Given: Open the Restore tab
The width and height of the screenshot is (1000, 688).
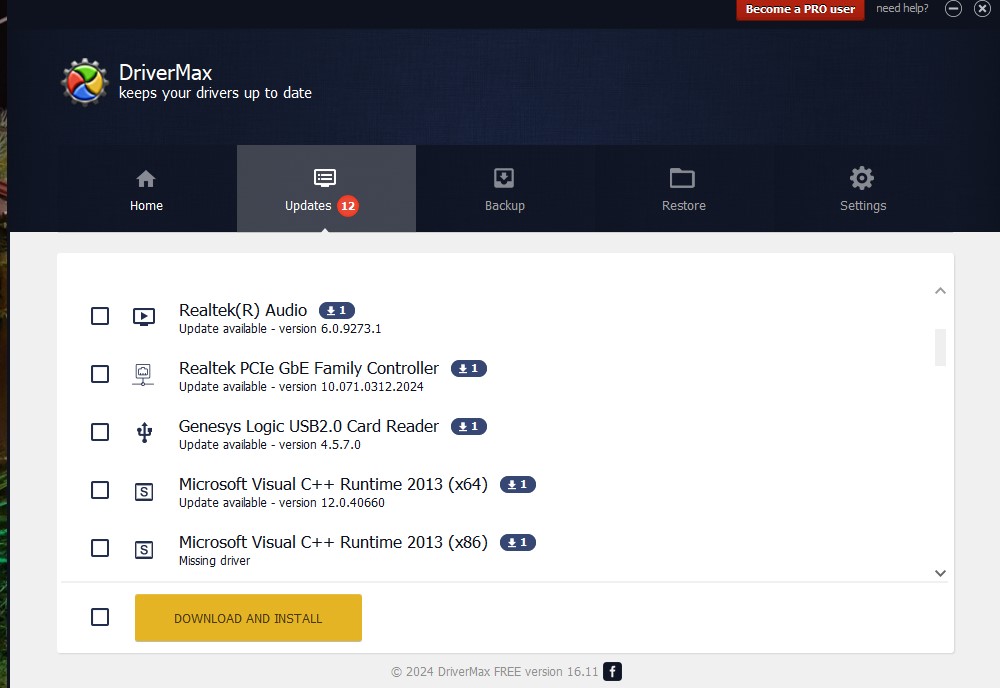Looking at the screenshot, I should point(684,189).
